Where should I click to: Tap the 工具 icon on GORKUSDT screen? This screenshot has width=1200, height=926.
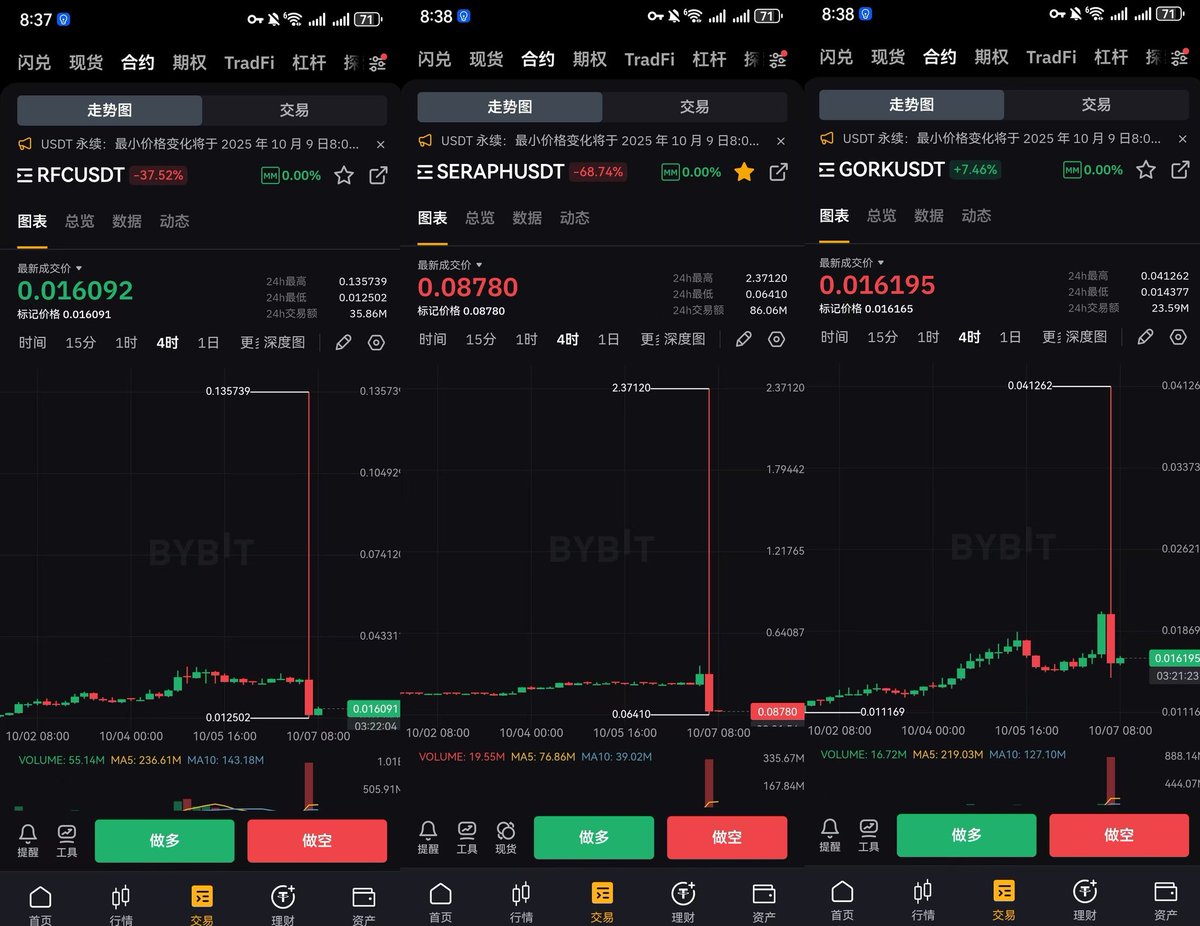[869, 836]
